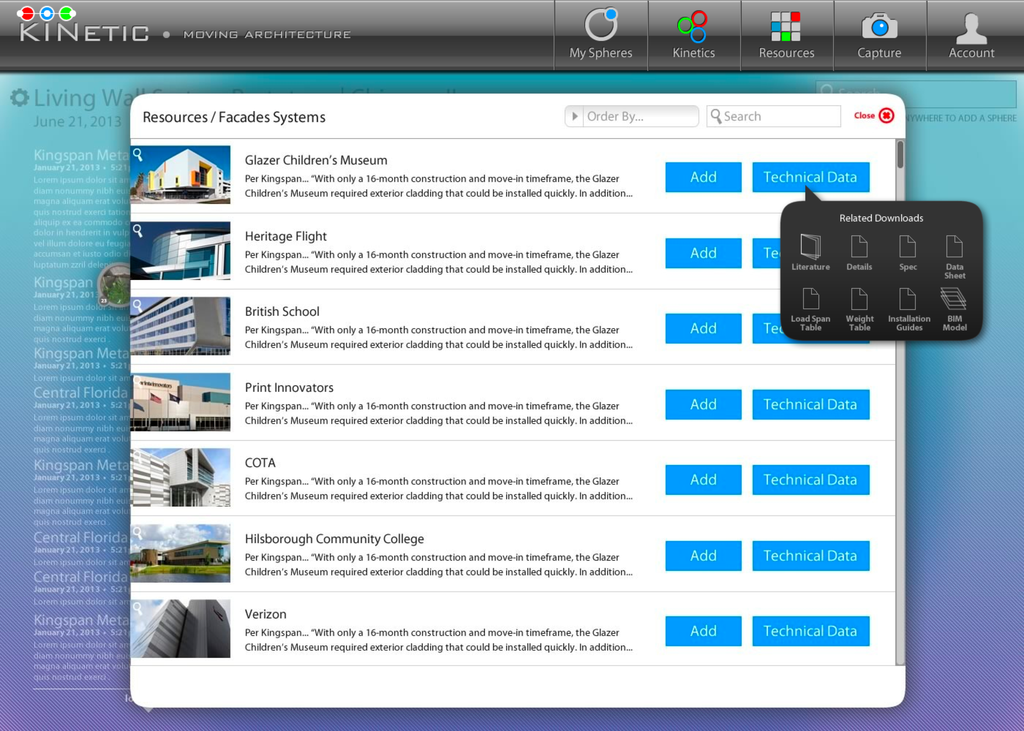Add Print Innovators resource
The image size is (1024, 731).
click(703, 404)
